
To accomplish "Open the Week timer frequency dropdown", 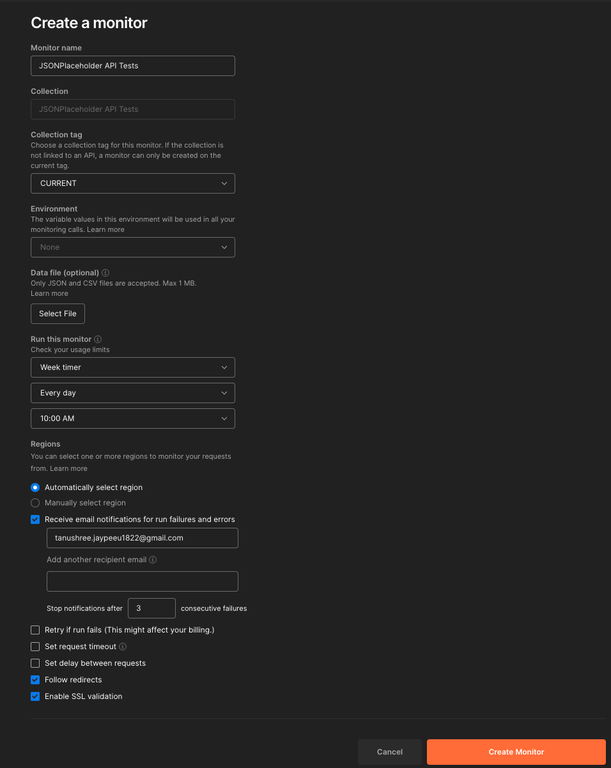I will [133, 367].
